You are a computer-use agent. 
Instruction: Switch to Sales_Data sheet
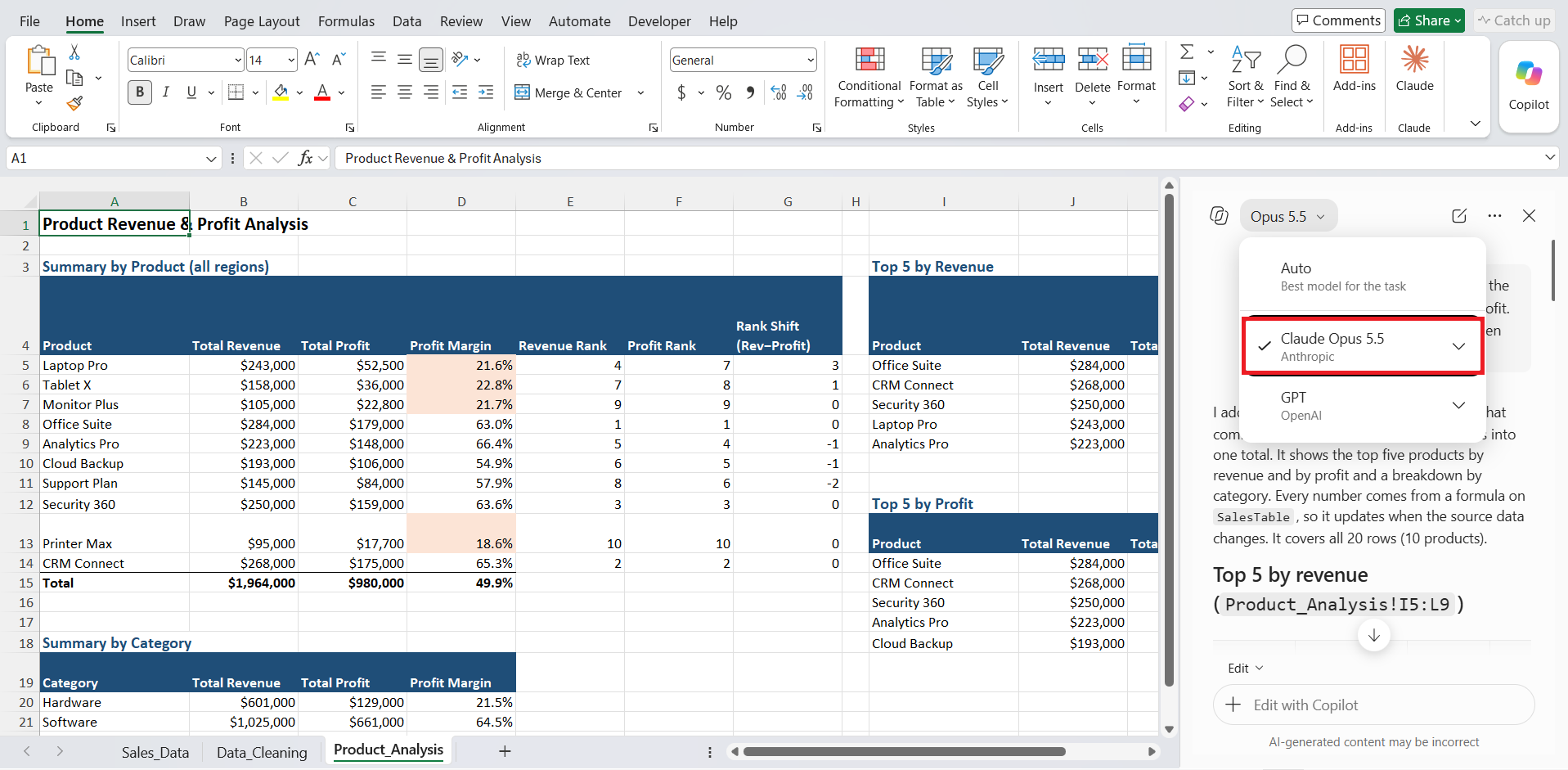click(x=155, y=752)
